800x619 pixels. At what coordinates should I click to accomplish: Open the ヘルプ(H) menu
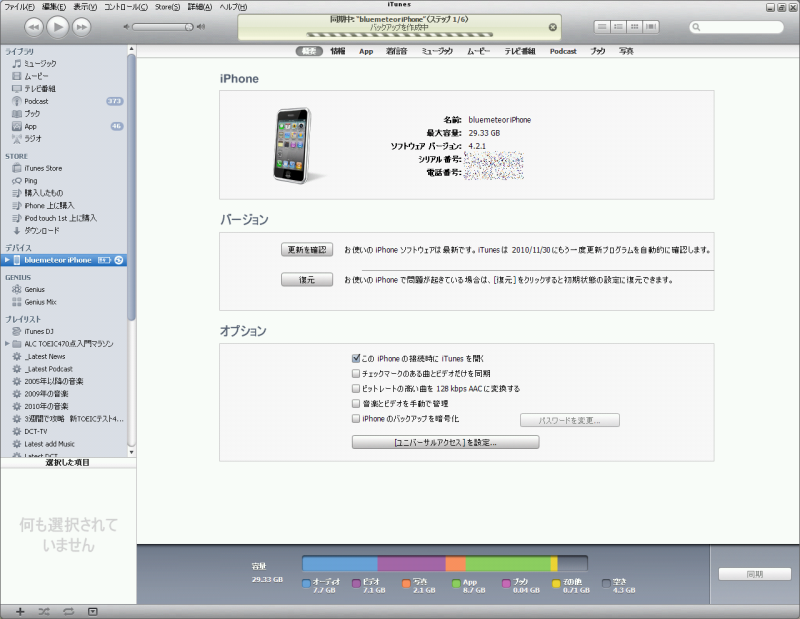[x=233, y=7]
